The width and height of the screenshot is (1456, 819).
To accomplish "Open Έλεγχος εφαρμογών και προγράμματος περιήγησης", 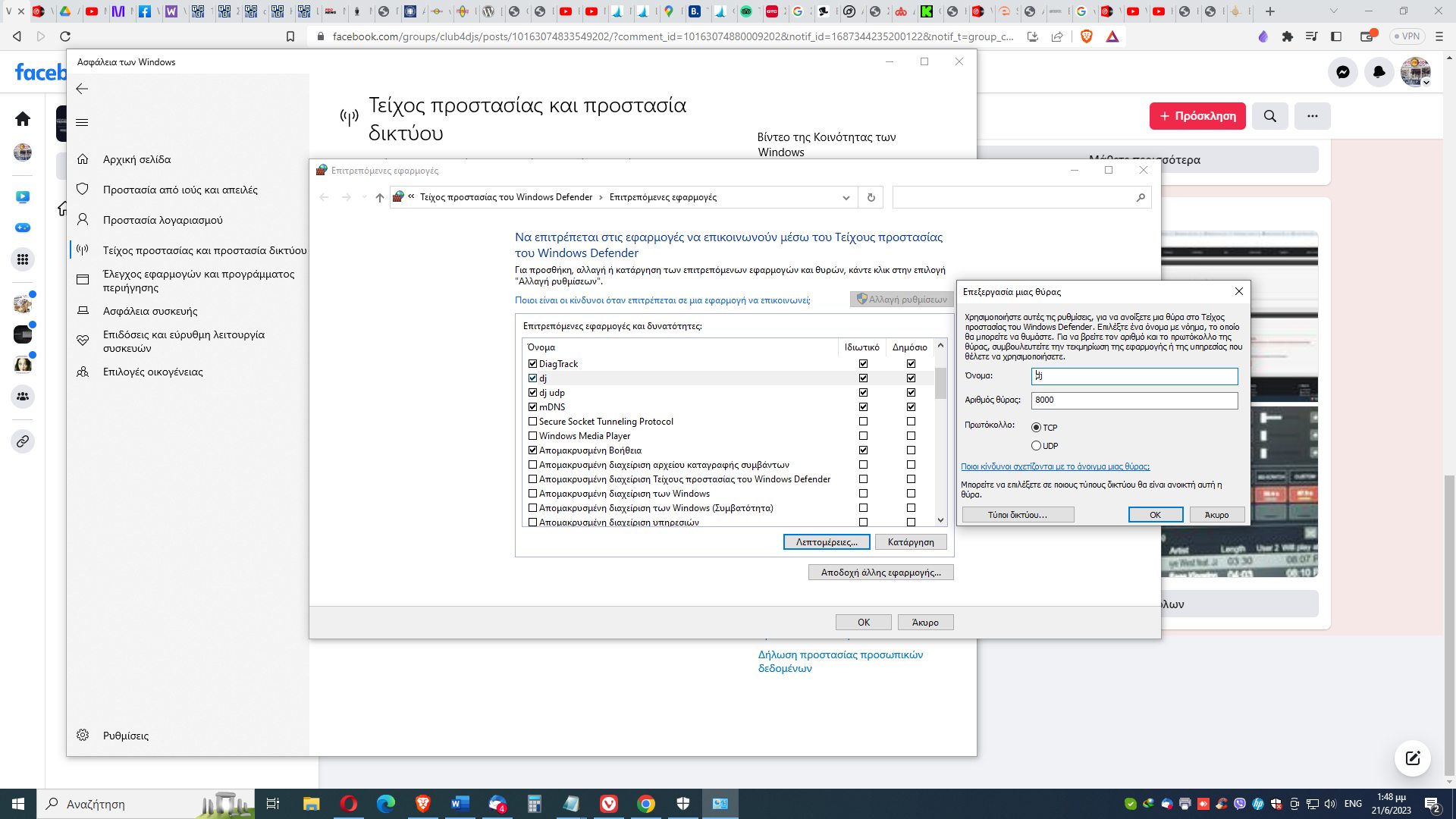I will click(x=199, y=281).
